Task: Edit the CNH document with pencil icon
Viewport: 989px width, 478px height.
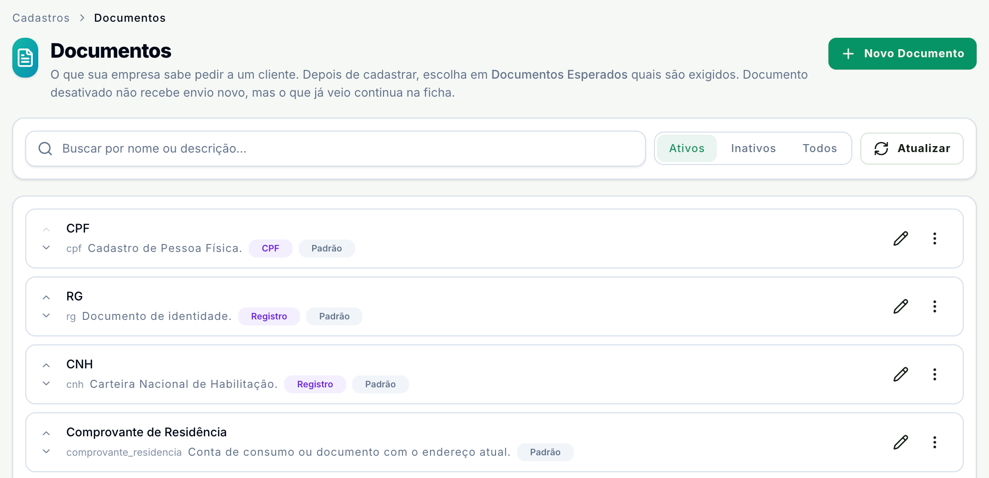Action: pyautogui.click(x=901, y=375)
